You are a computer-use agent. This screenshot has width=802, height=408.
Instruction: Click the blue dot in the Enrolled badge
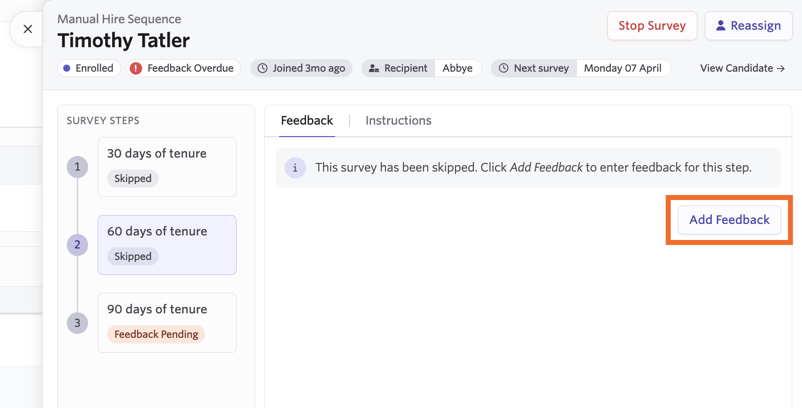[x=66, y=68]
